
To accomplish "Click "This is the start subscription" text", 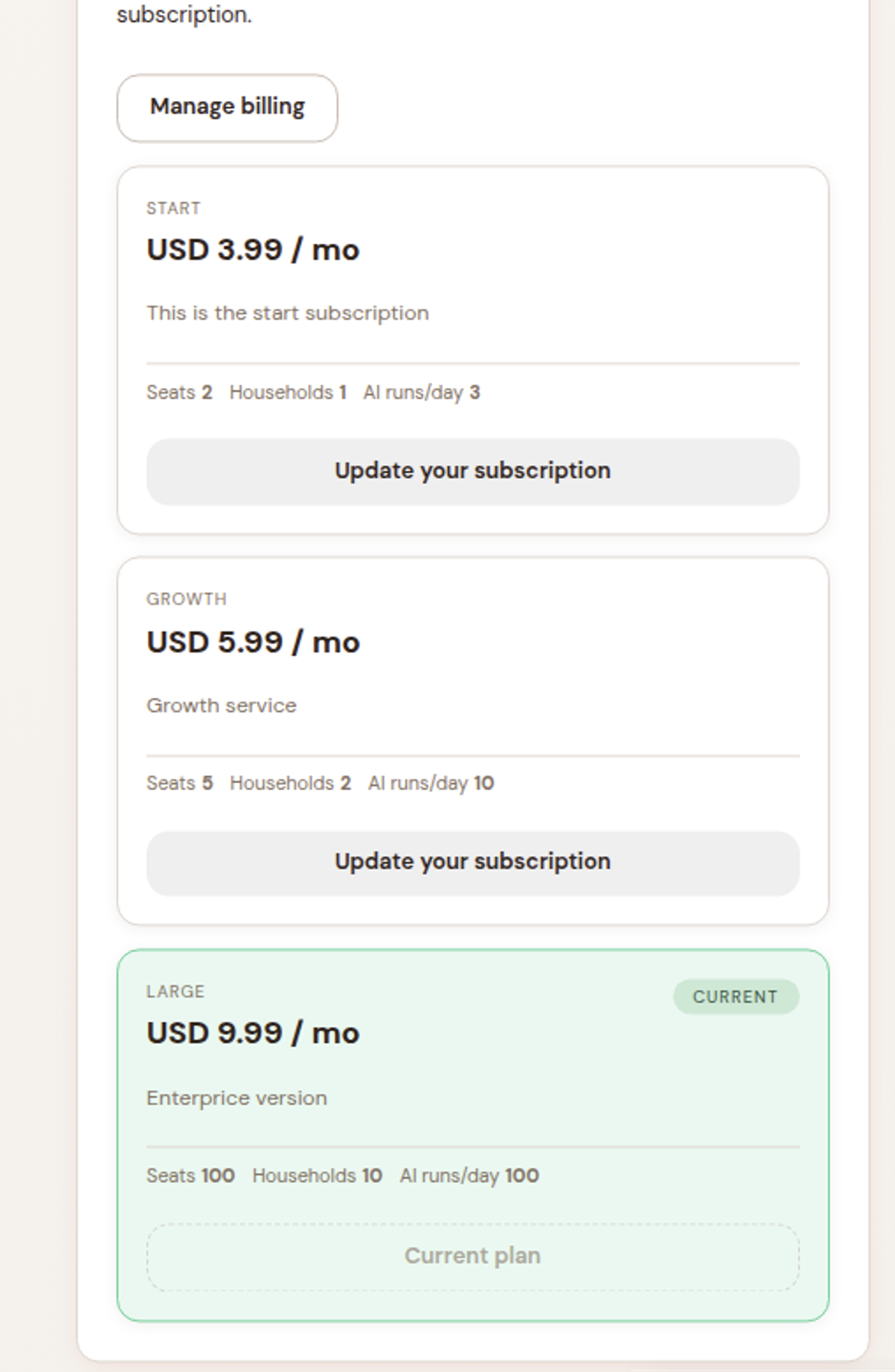I will [287, 313].
